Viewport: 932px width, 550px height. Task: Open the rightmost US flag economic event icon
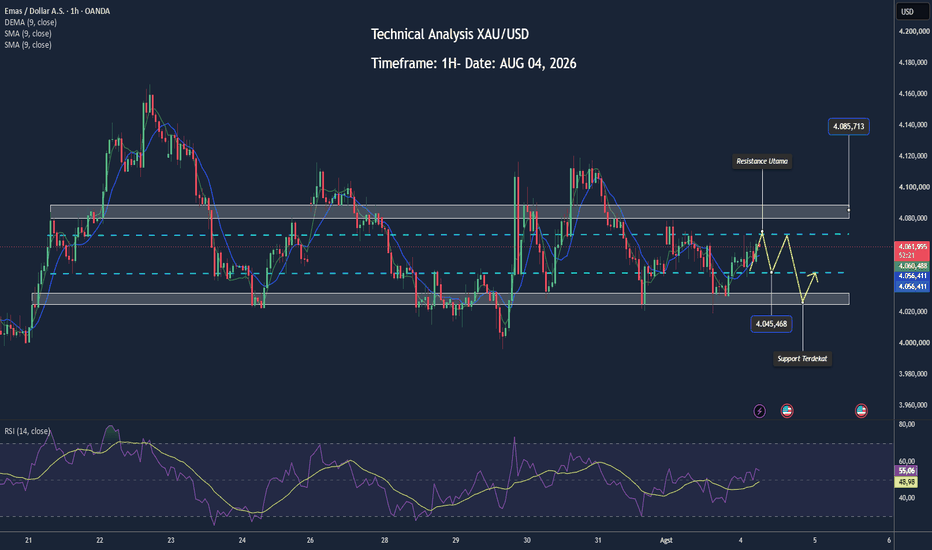(x=861, y=411)
